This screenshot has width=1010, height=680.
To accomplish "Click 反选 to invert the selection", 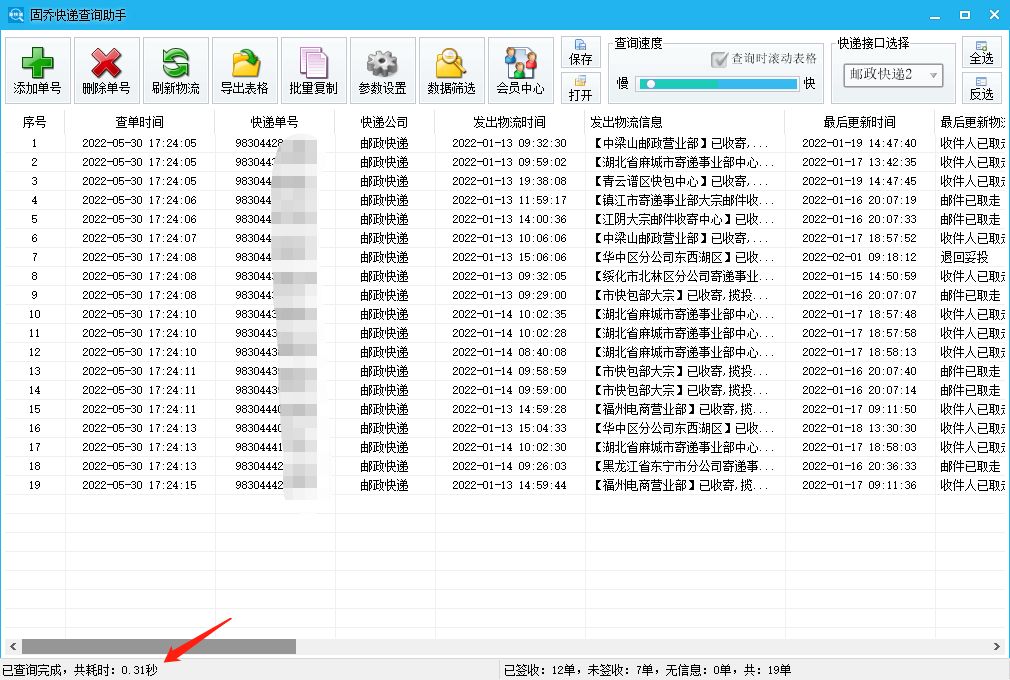I will (981, 89).
